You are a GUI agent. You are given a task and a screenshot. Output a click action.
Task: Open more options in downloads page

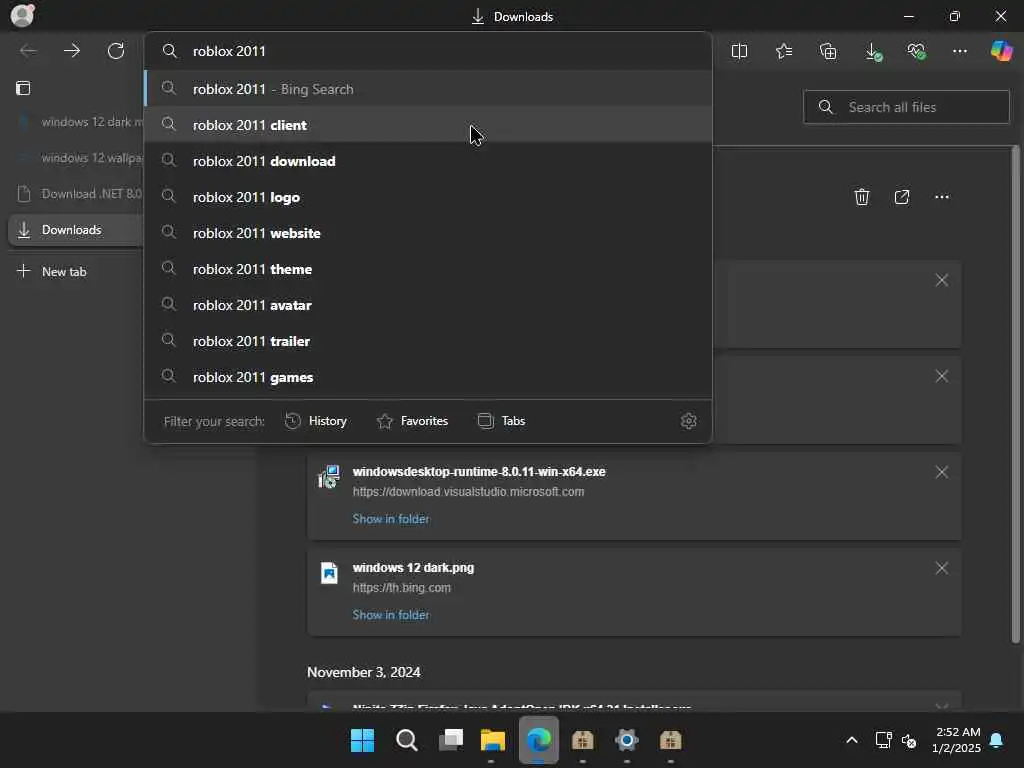pyautogui.click(x=942, y=197)
